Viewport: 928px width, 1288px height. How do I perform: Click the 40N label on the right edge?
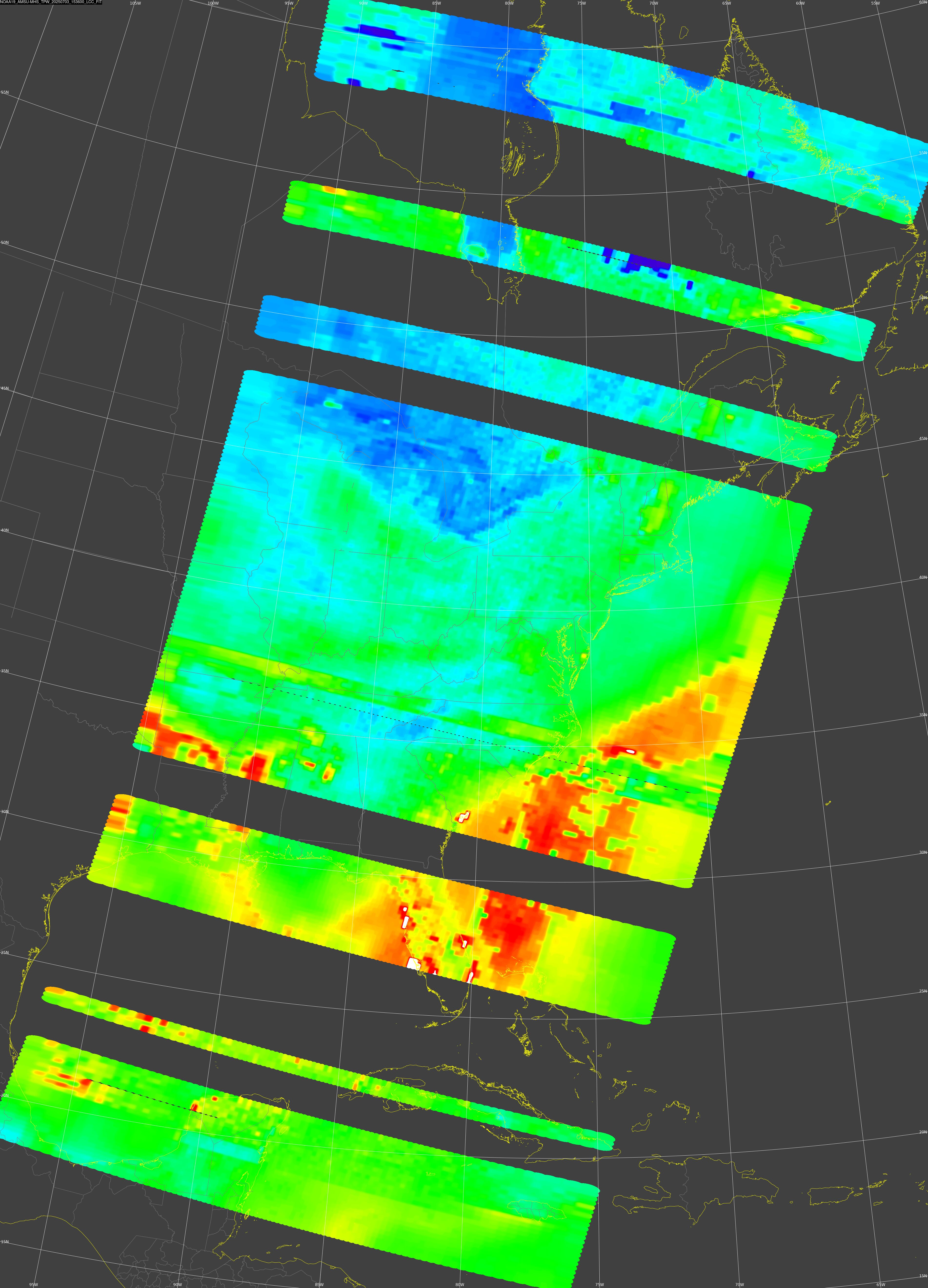click(923, 578)
